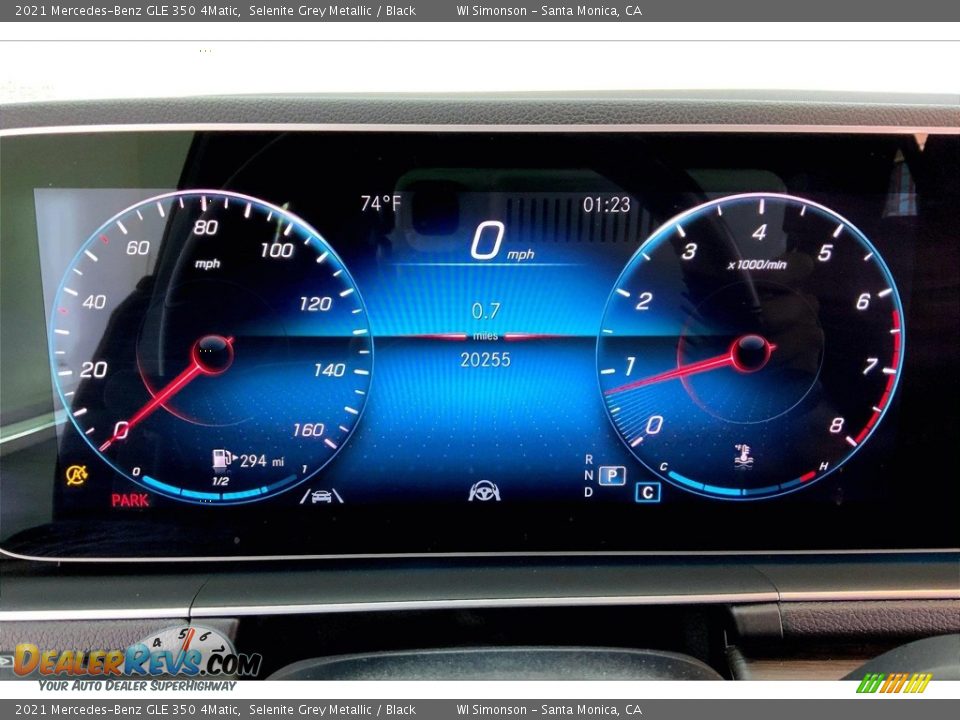
Task: Click the top 2021 Mercedes-Benz GLE 350 4Matic title
Action: tap(127, 10)
